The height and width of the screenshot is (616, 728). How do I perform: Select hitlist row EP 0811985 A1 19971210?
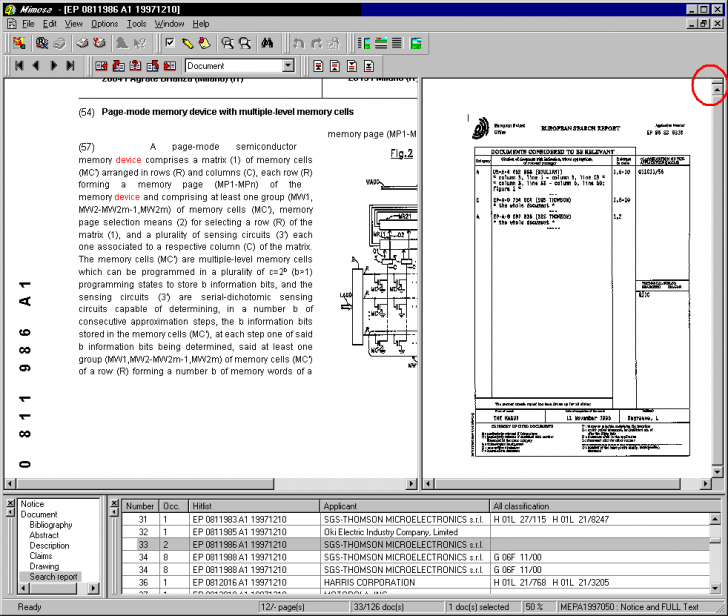coord(416,532)
